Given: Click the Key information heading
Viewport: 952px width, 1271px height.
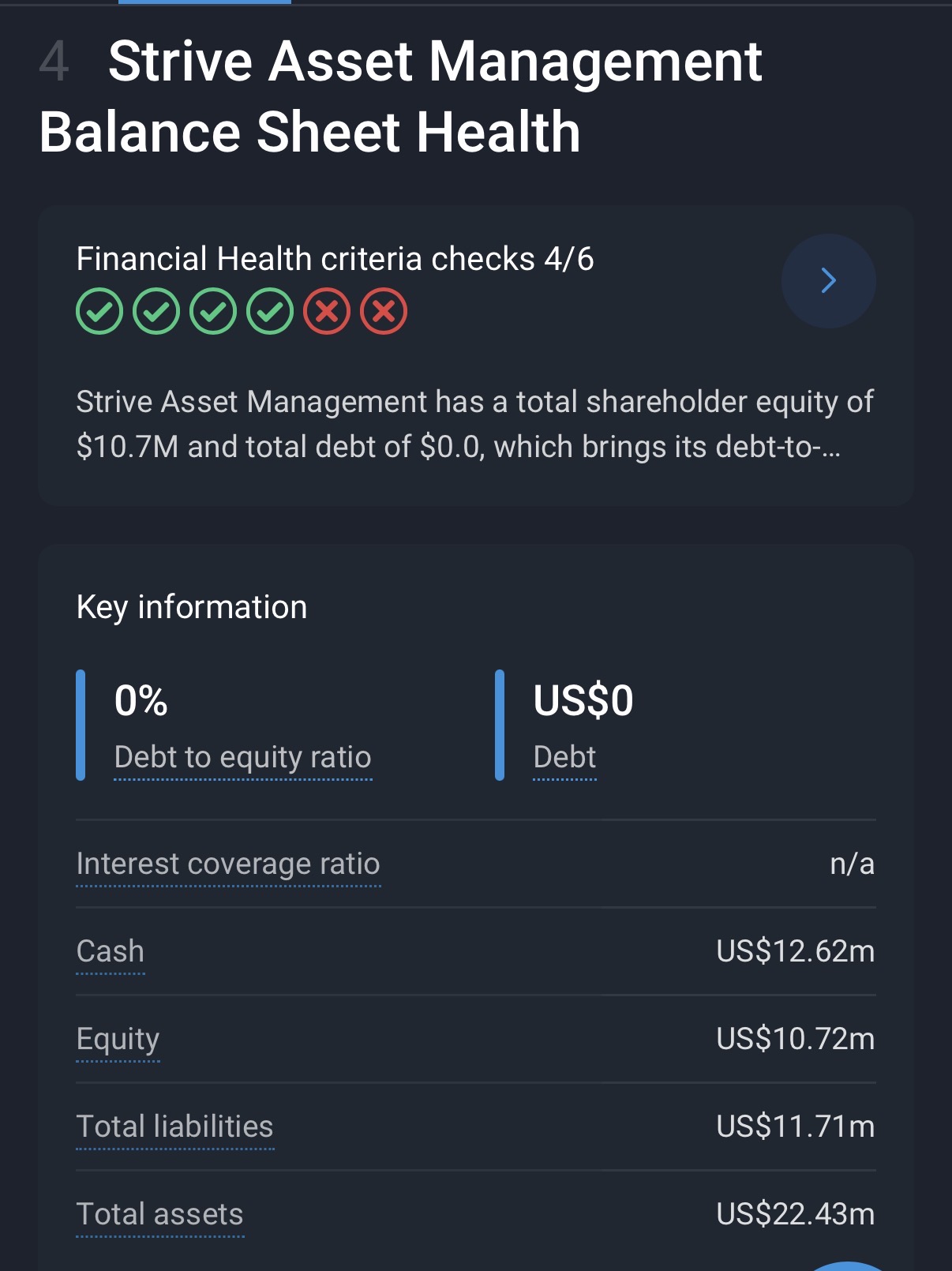Looking at the screenshot, I should [192, 607].
